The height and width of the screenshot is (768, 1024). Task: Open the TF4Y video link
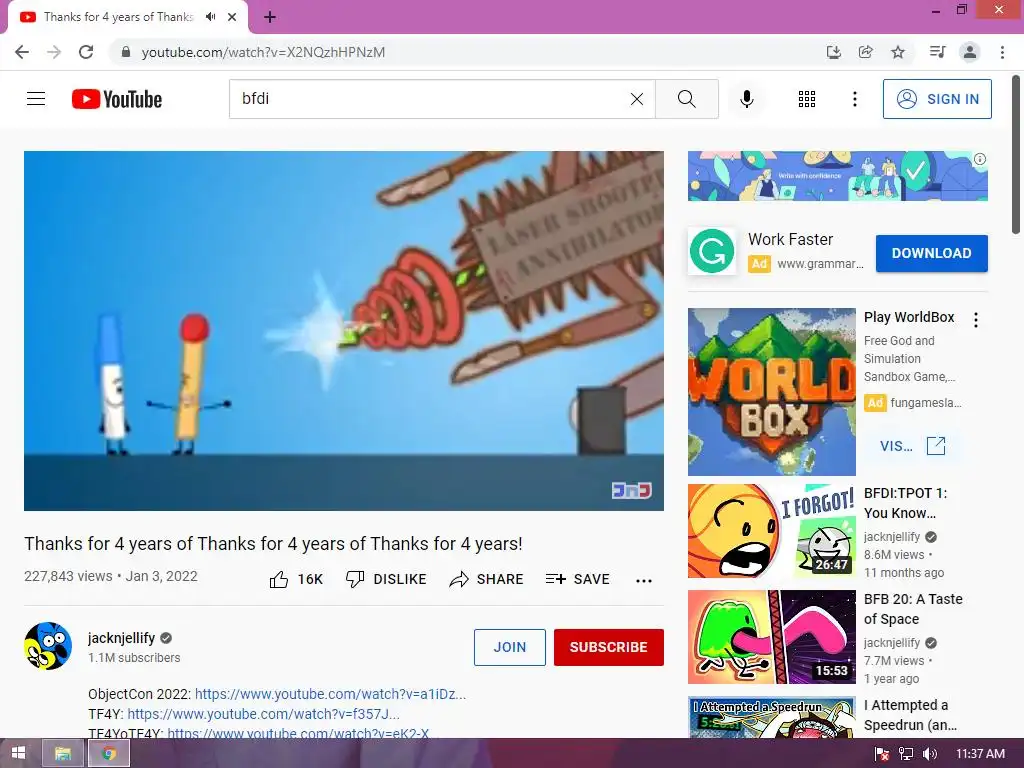[x=263, y=714]
